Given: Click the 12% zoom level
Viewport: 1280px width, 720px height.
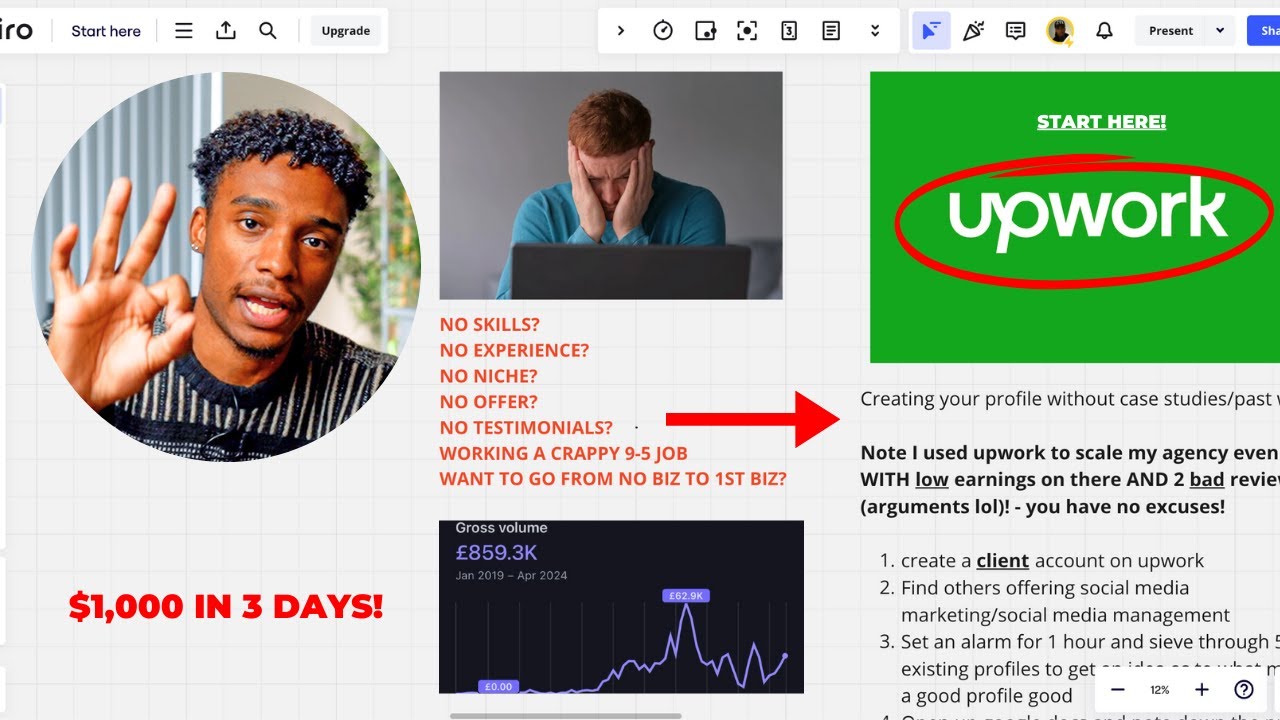Looking at the screenshot, I should pyautogui.click(x=1160, y=690).
